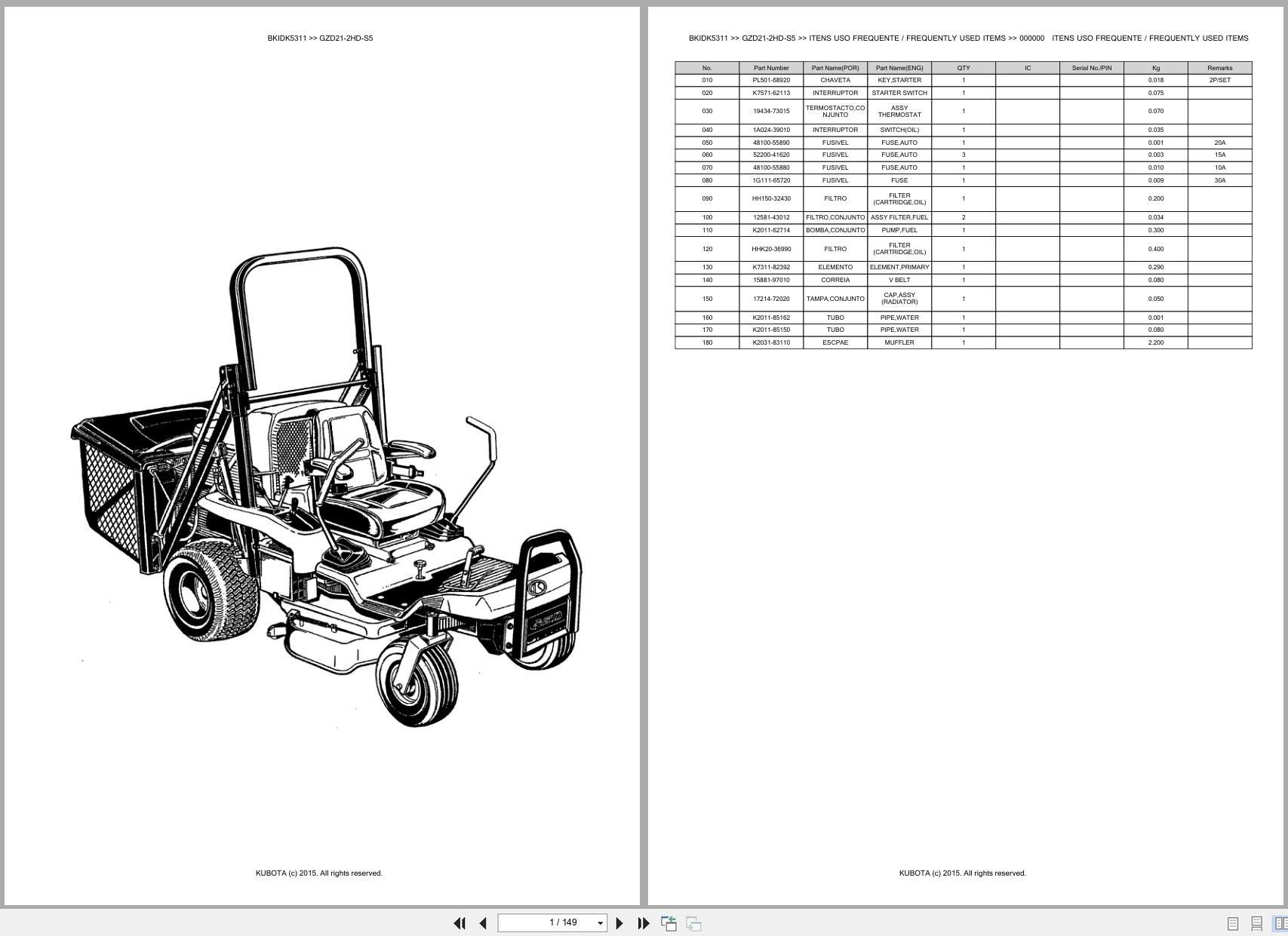
Task: Click the ASSY FILTER,FUEL part name
Action: click(899, 217)
